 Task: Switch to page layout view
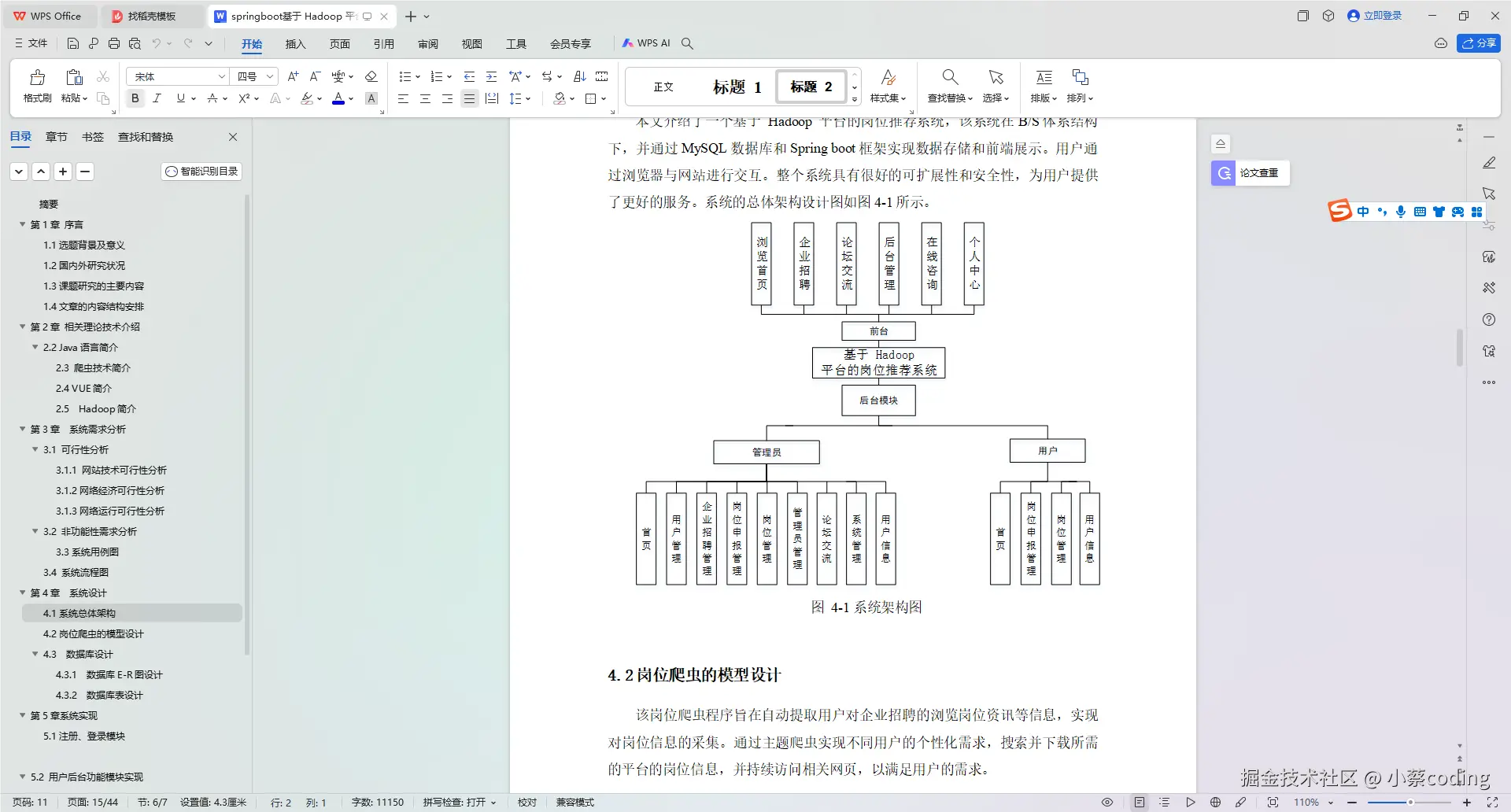point(1140,803)
